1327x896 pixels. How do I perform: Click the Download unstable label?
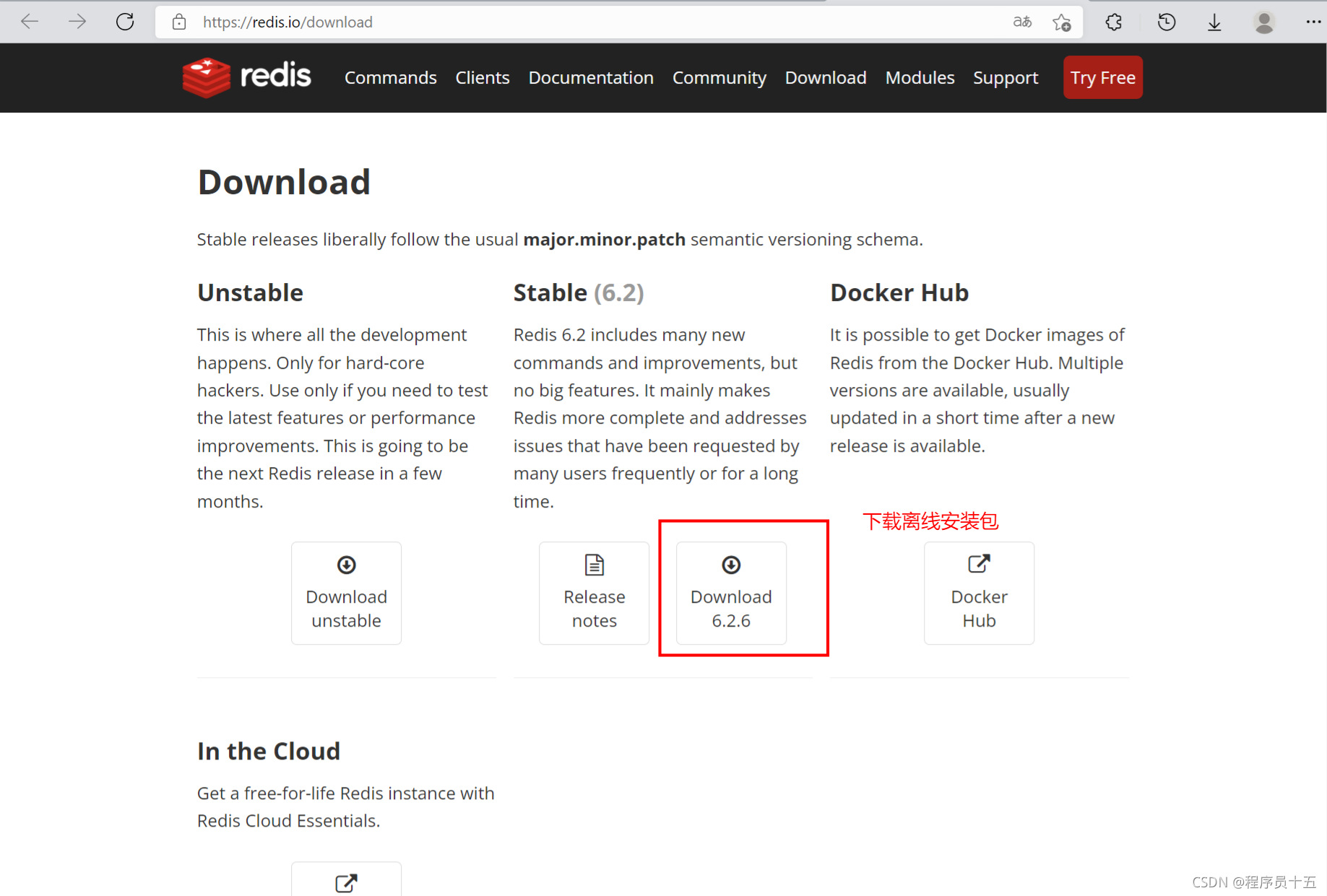pyautogui.click(x=347, y=609)
